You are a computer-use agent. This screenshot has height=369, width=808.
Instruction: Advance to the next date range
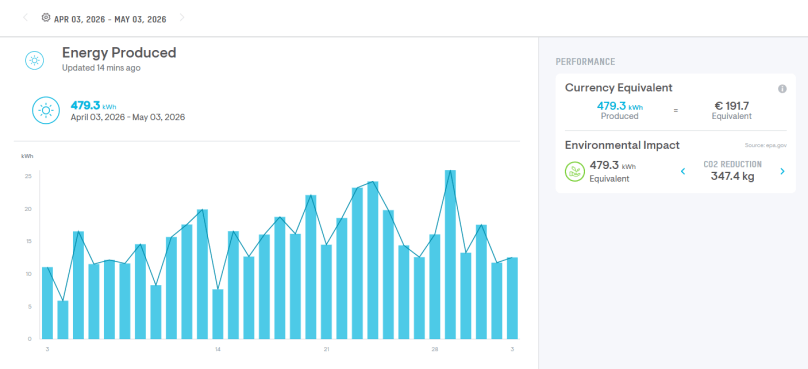coord(181,18)
